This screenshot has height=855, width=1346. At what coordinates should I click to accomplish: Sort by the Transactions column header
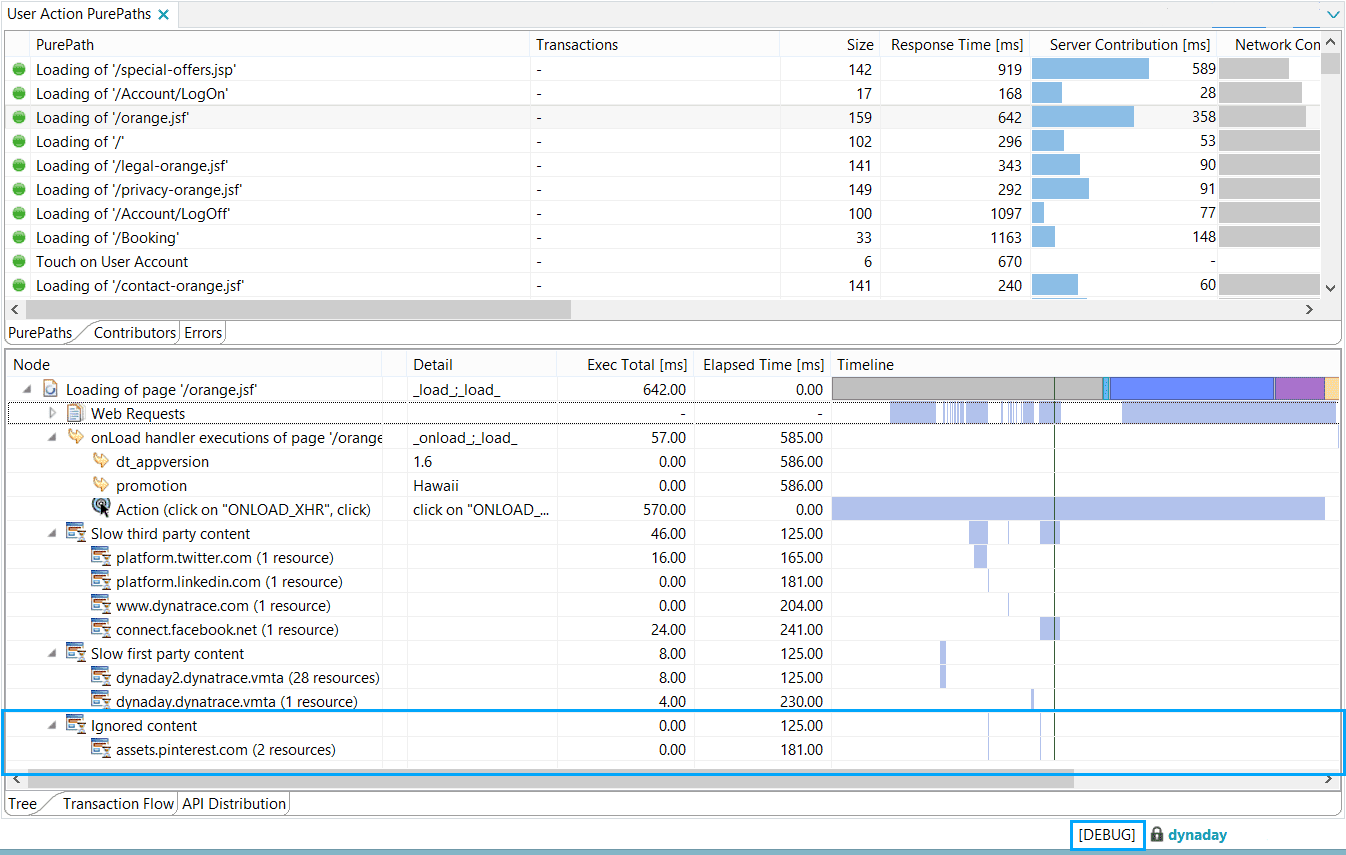577,45
